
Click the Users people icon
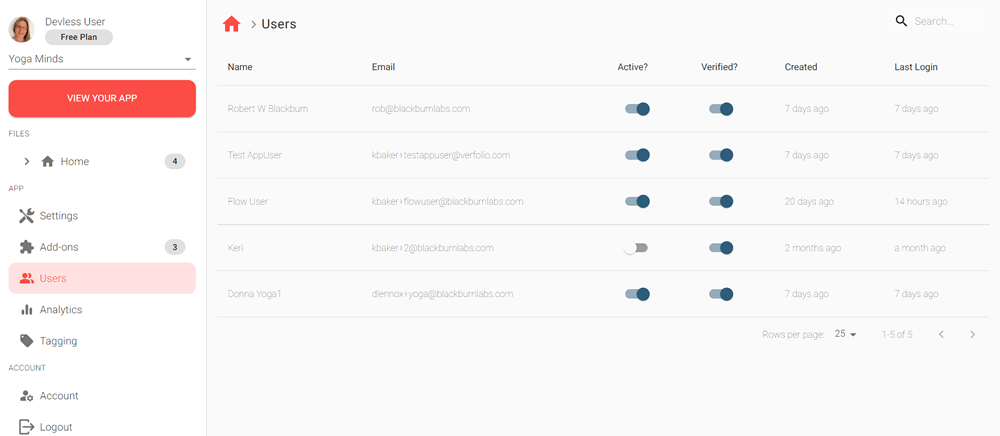(26, 278)
